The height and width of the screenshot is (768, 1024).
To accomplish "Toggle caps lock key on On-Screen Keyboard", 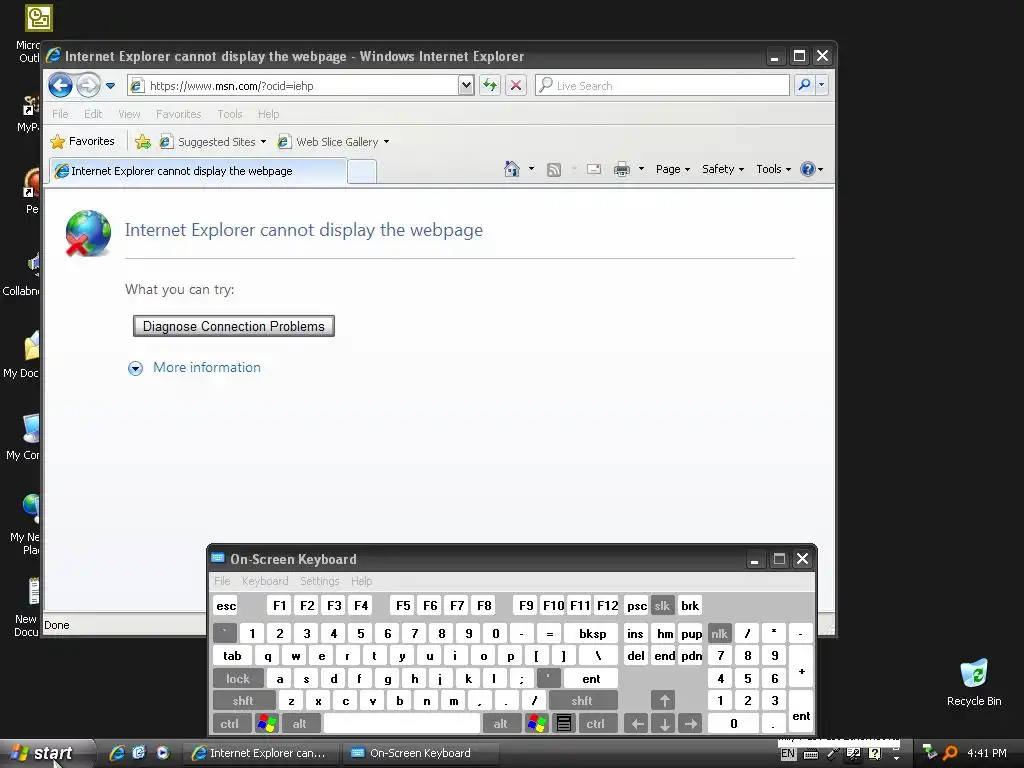I will click(x=238, y=679).
